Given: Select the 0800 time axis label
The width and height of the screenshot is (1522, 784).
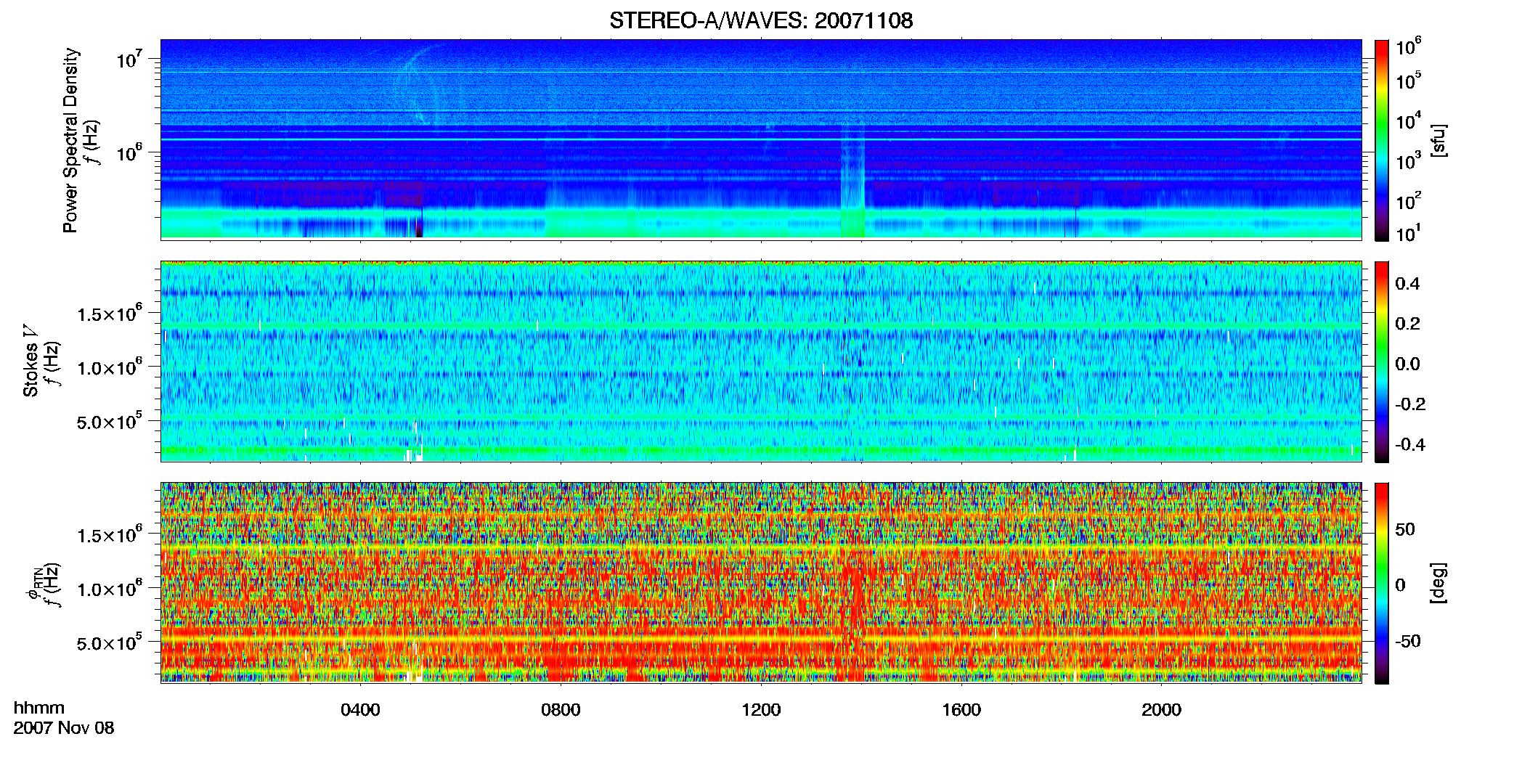Looking at the screenshot, I should [561, 710].
